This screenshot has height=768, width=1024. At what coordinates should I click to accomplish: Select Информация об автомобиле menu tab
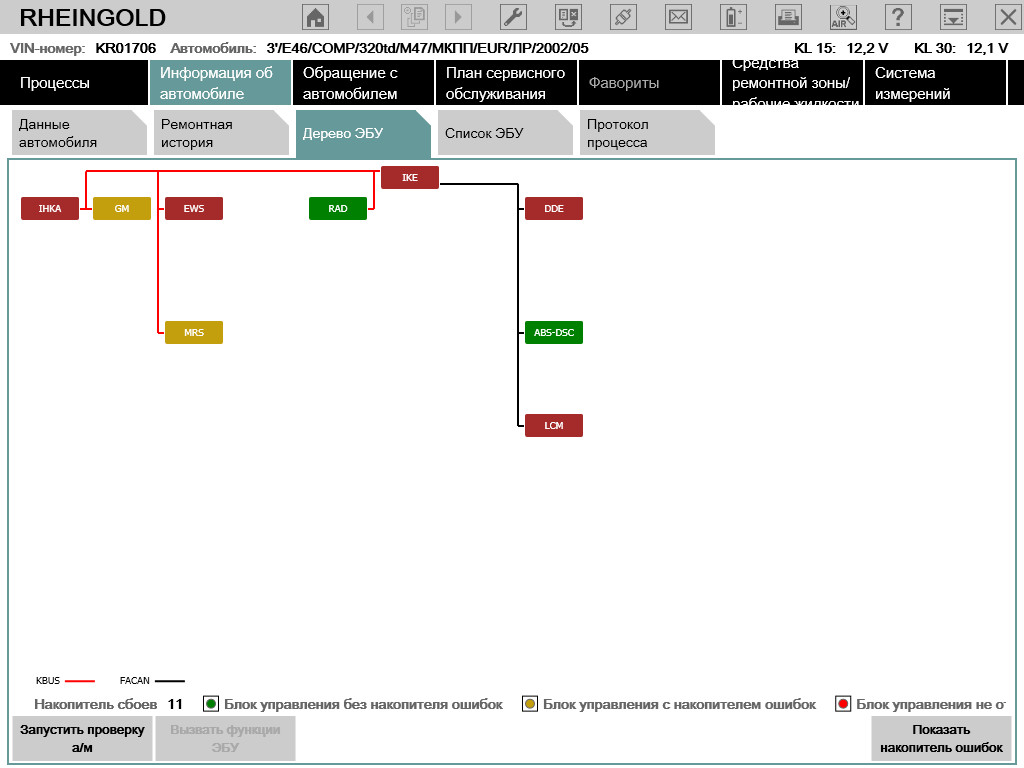(x=220, y=83)
